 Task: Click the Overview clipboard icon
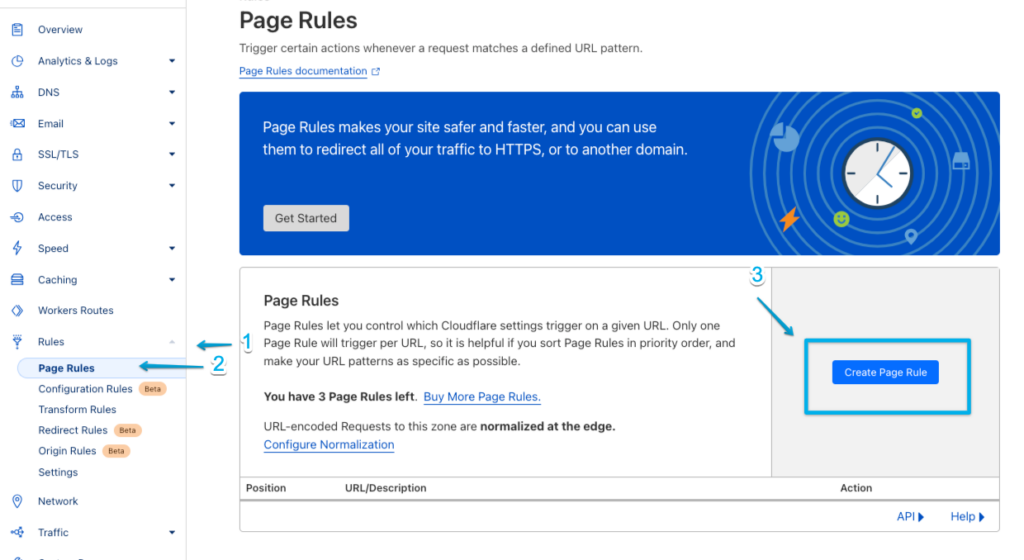(17, 30)
